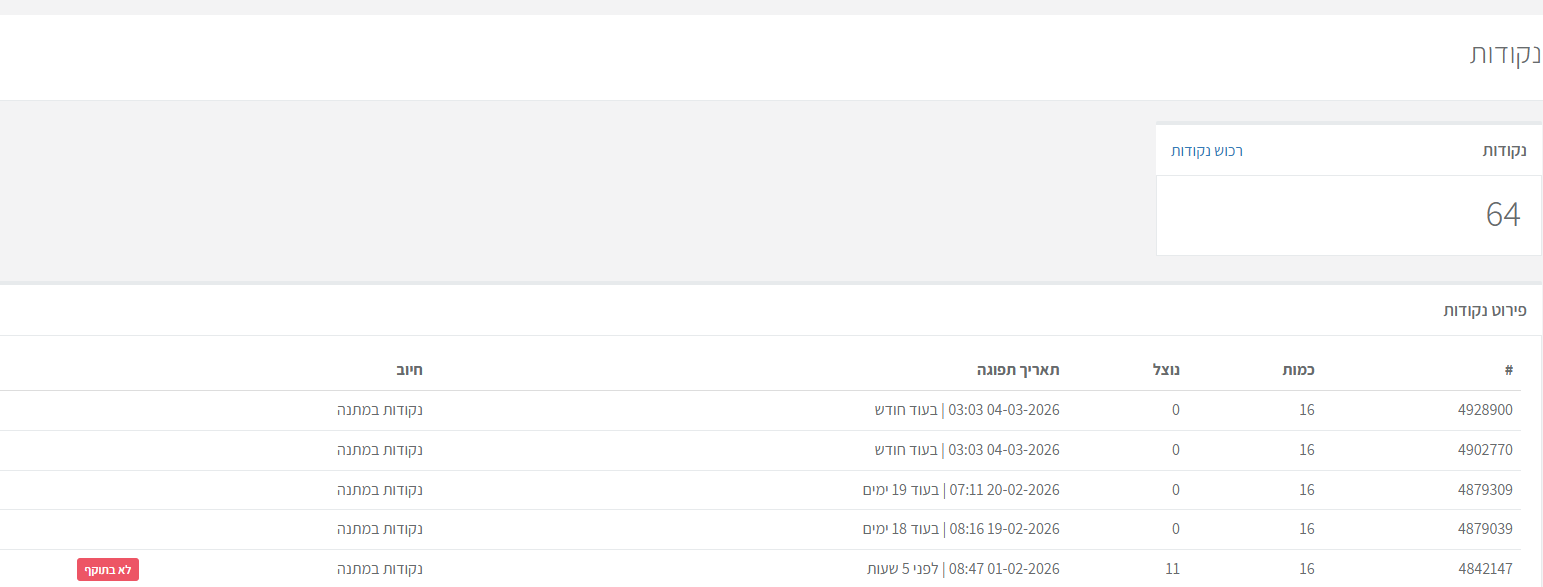Click the points balance value 64
This screenshot has height=587, width=1543.
point(1502,215)
